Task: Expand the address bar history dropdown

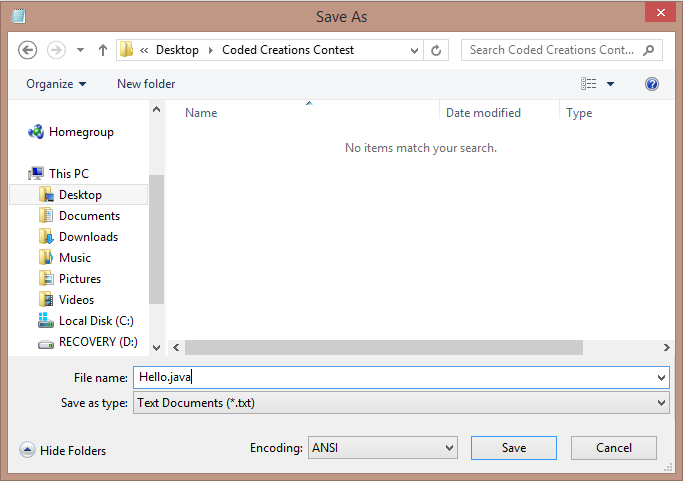Action: (414, 51)
